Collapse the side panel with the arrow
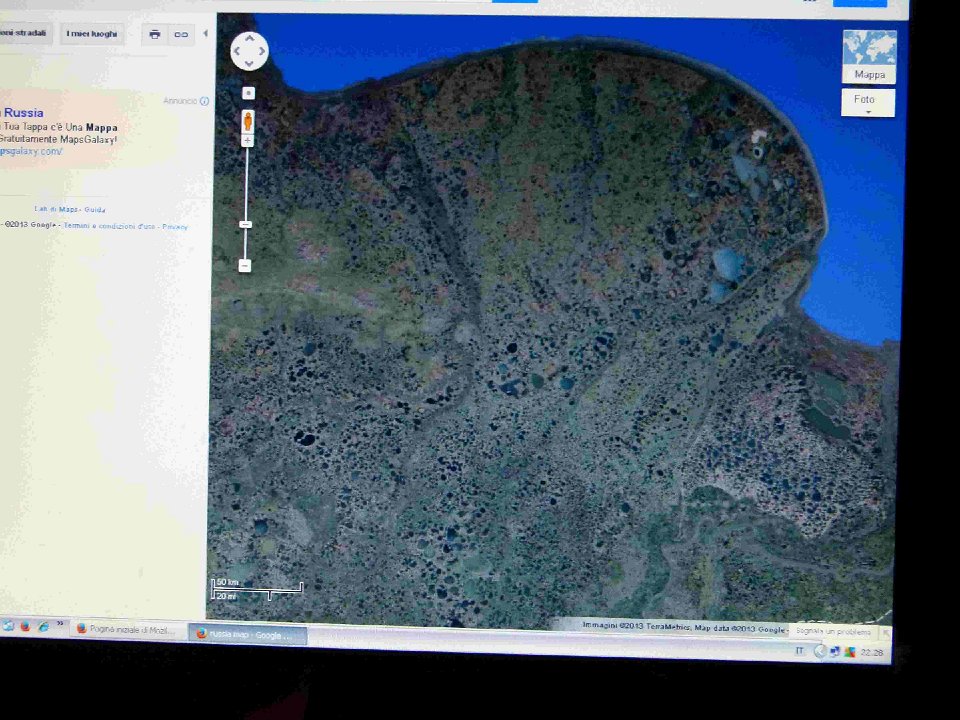This screenshot has width=960, height=720. [x=205, y=34]
